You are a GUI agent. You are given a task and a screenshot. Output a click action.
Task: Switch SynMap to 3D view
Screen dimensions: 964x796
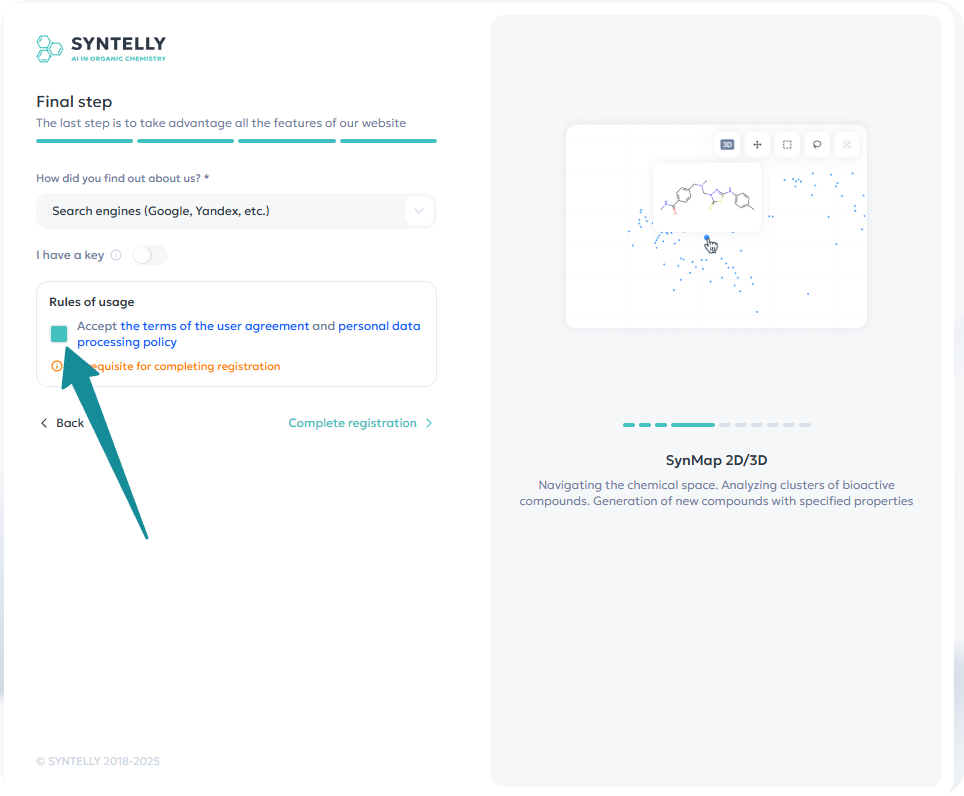point(727,145)
